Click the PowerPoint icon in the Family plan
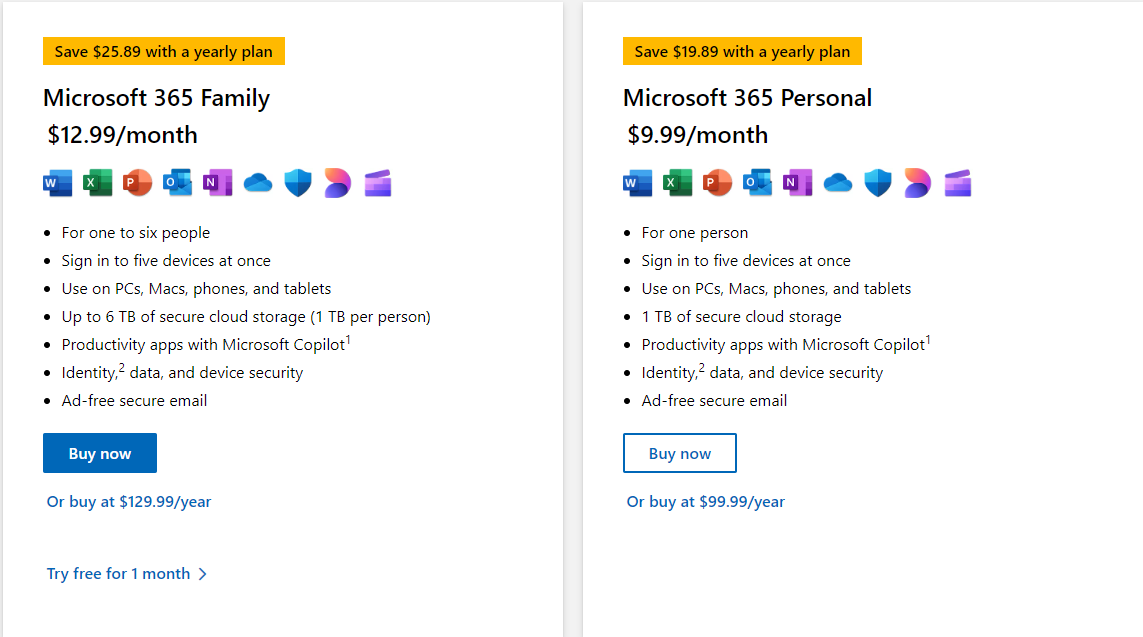 click(x=137, y=183)
